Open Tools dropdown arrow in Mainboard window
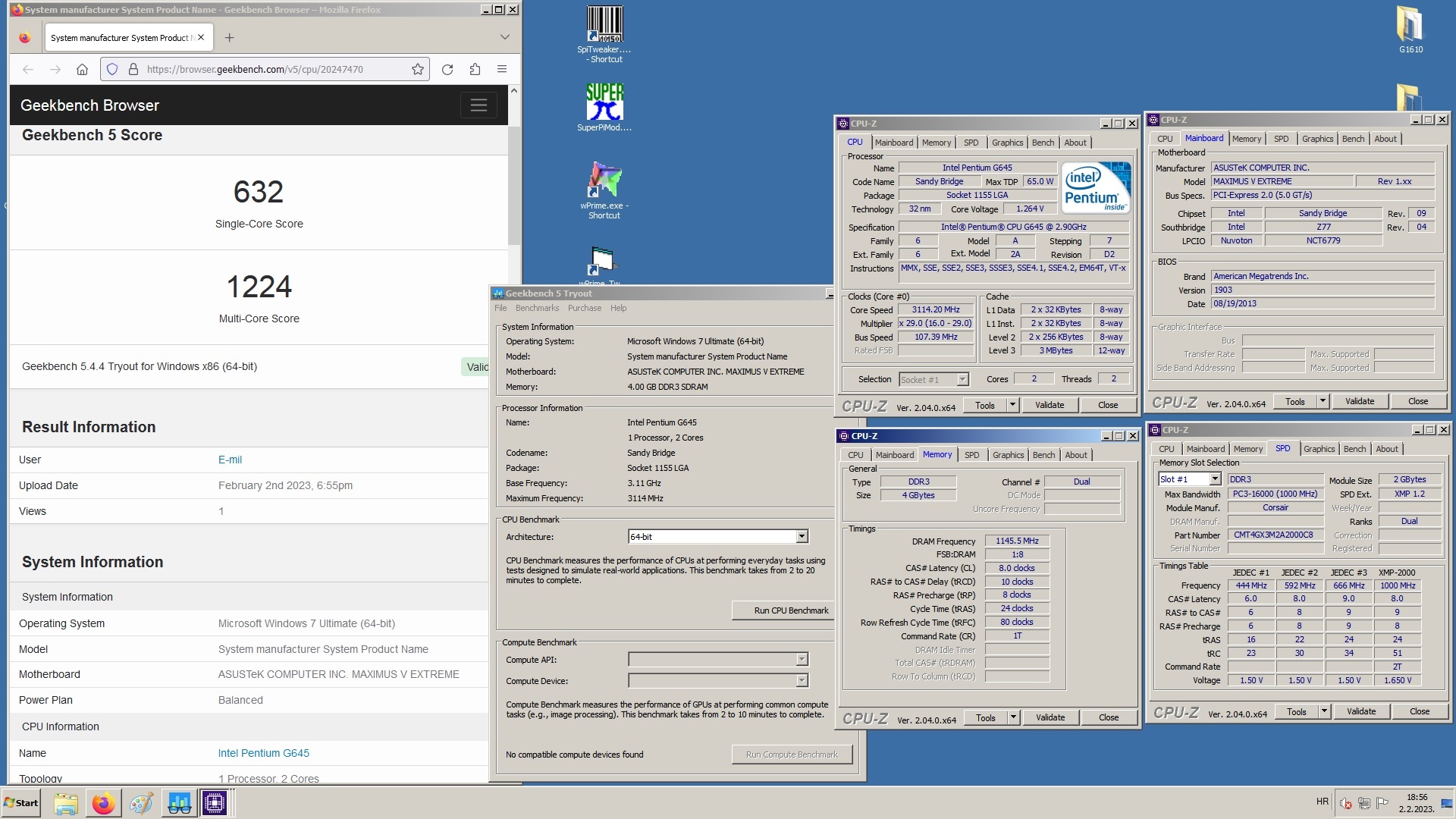Screen dimensions: 1456x819 [1323, 401]
